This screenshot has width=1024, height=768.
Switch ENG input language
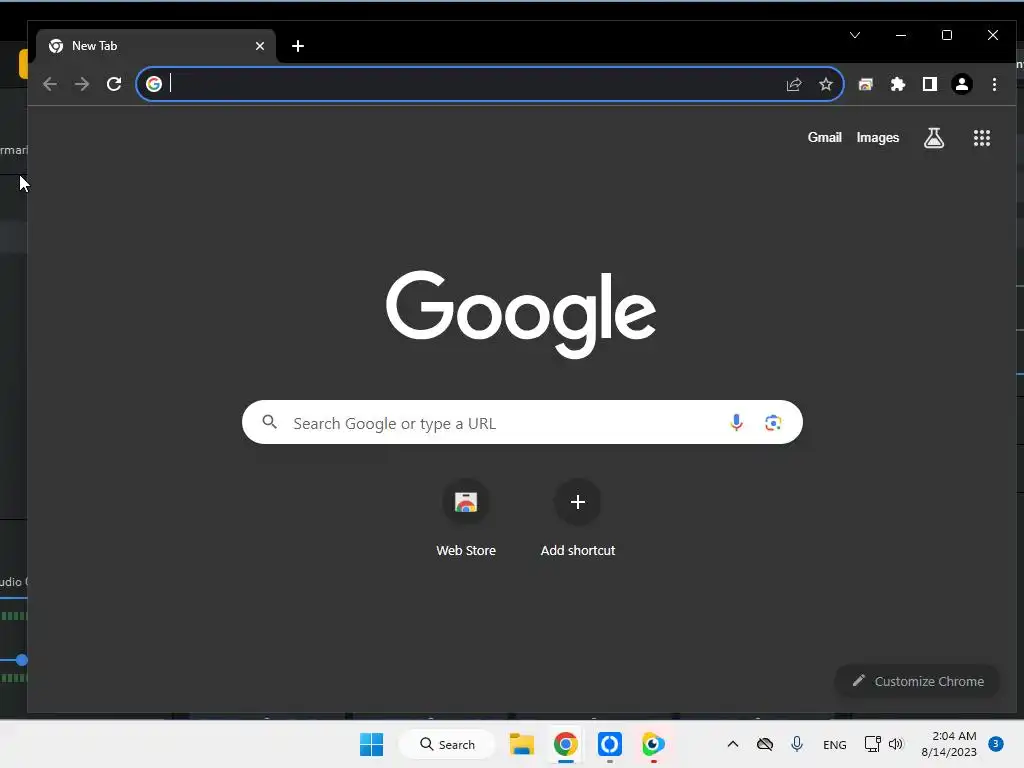(835, 744)
